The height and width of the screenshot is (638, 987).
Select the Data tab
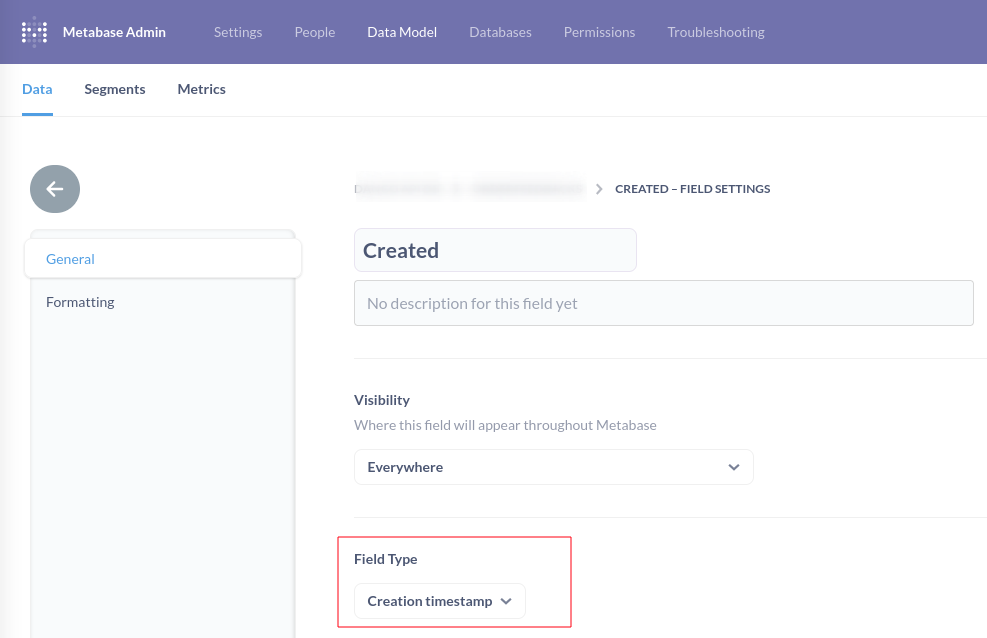[37, 89]
